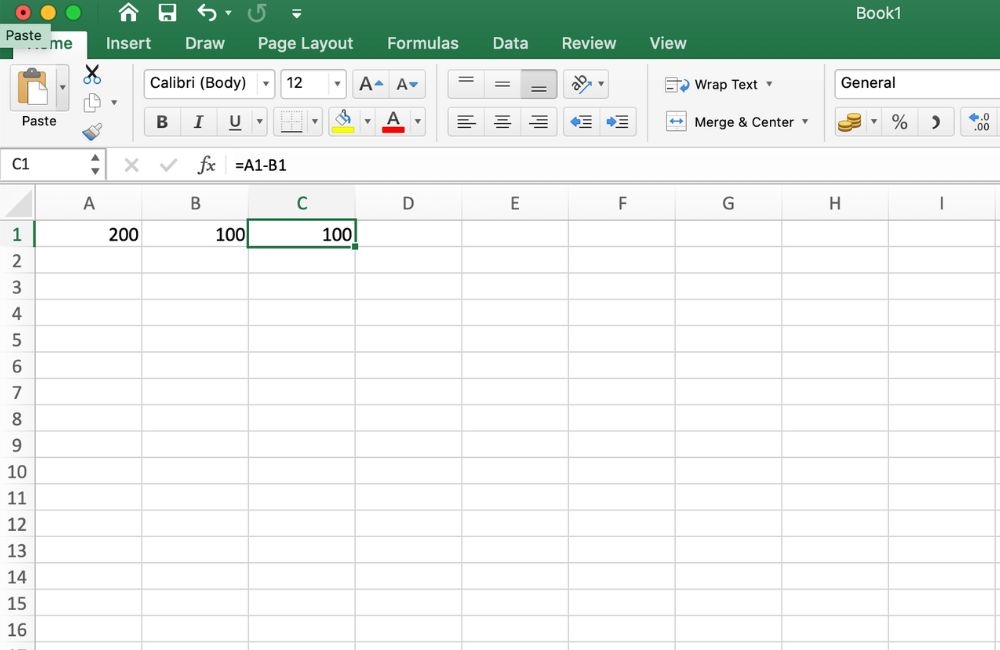This screenshot has width=1000, height=650.
Task: Open underline style dropdown arrow
Action: point(260,122)
